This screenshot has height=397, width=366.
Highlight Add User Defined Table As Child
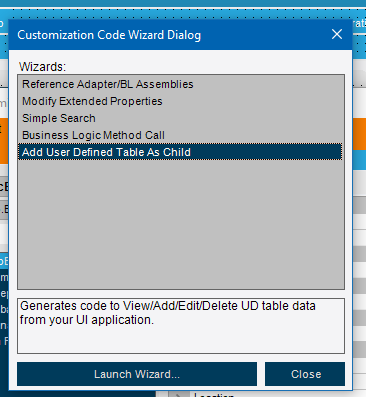coord(180,152)
